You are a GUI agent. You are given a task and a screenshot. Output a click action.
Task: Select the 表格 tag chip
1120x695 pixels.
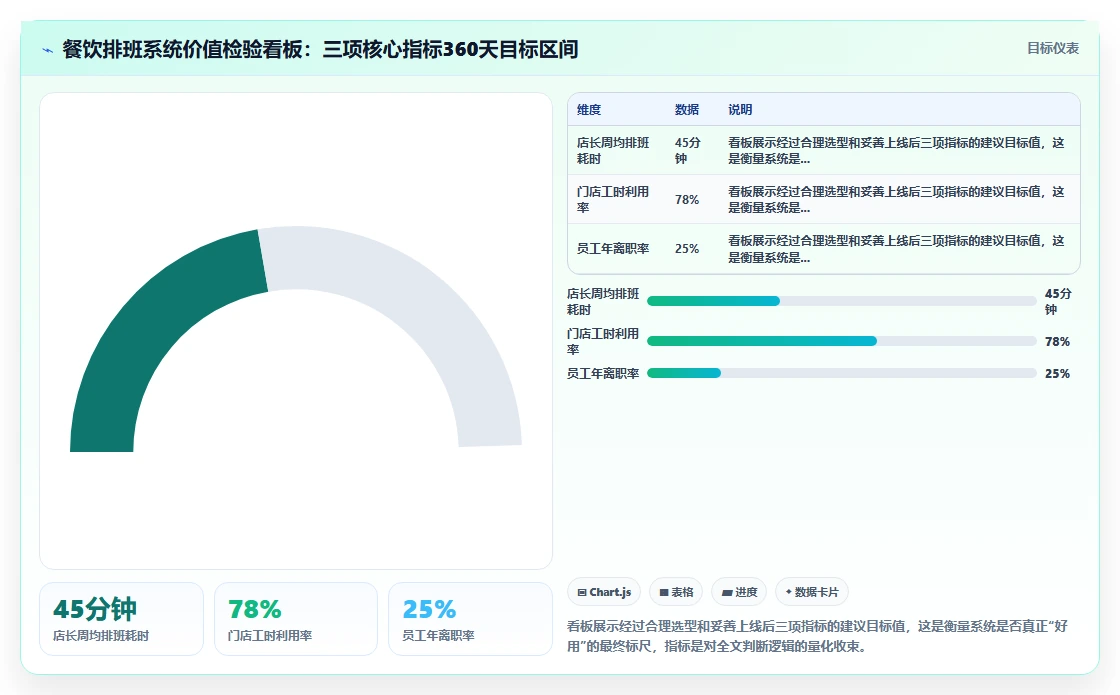[676, 592]
